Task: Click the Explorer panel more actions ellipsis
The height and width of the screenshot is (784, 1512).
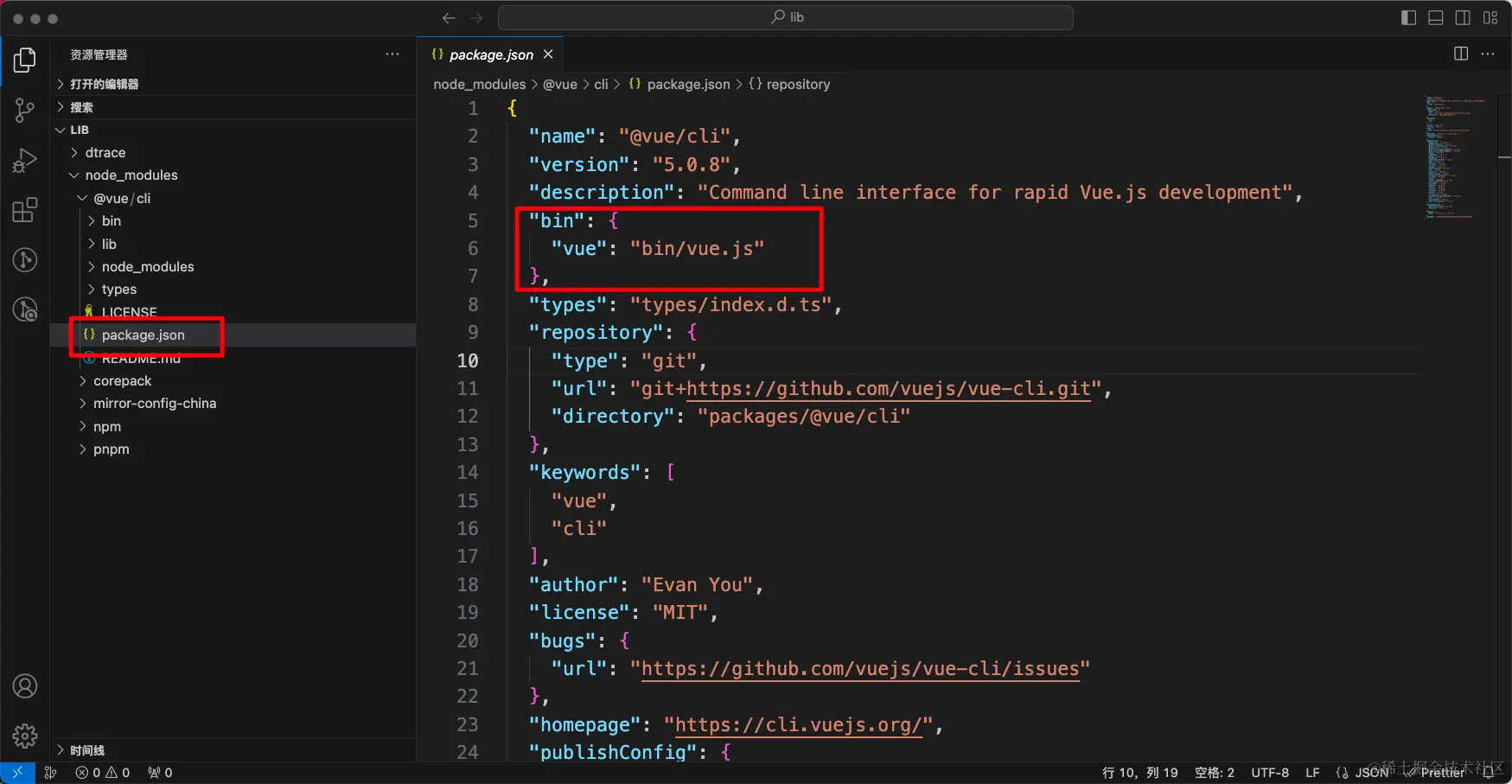Action: (392, 54)
